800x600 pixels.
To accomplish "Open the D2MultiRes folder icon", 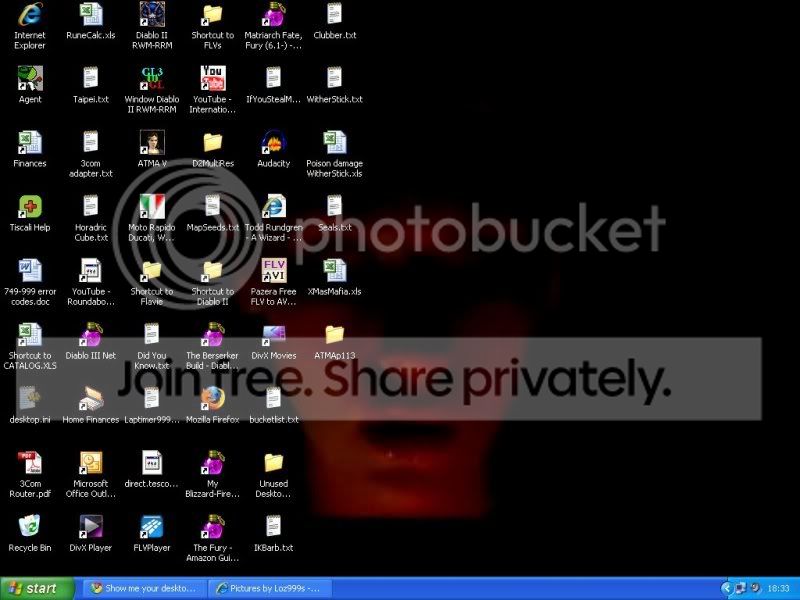I will (212, 143).
